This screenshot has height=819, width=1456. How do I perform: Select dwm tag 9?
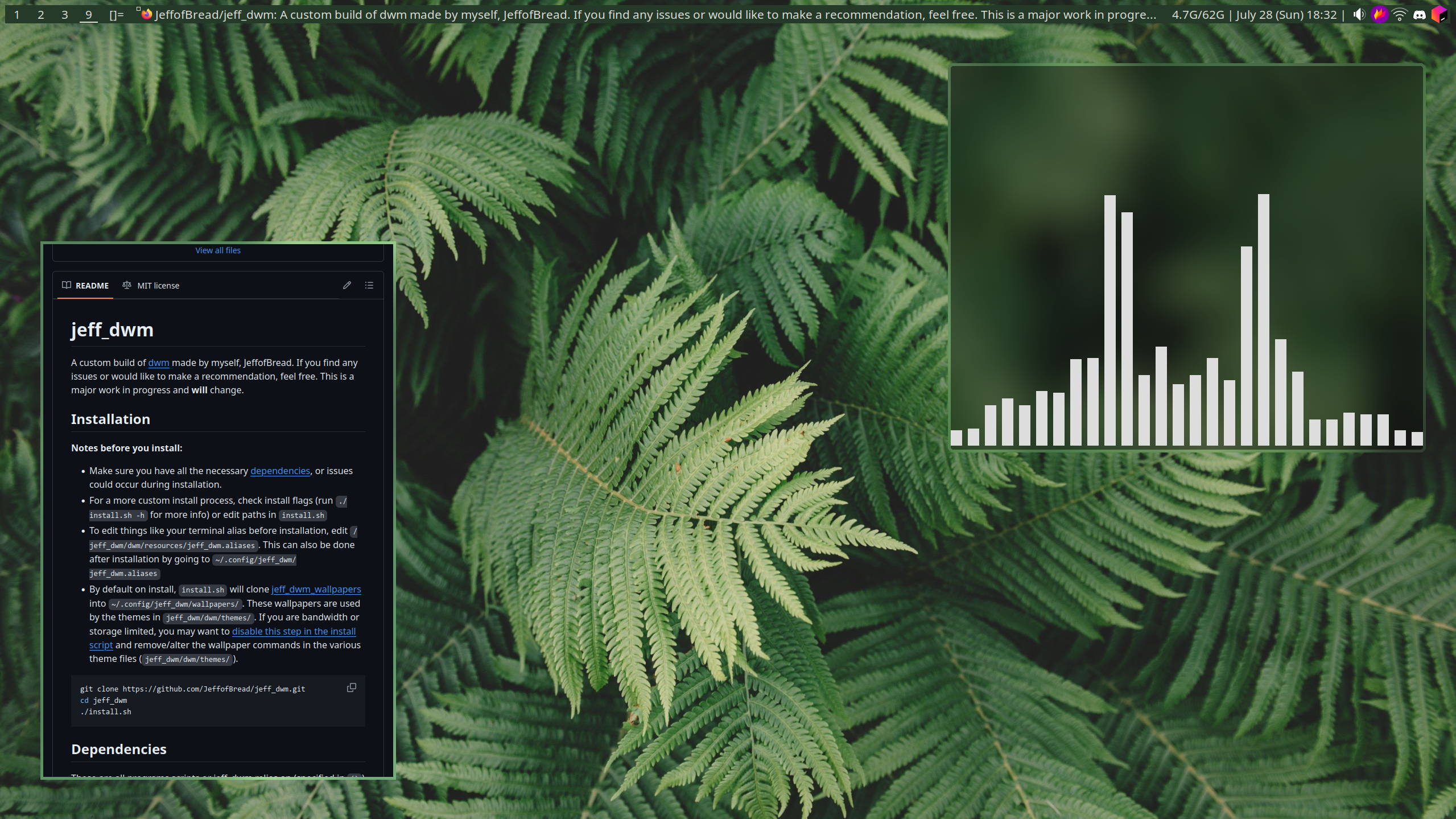[89, 15]
